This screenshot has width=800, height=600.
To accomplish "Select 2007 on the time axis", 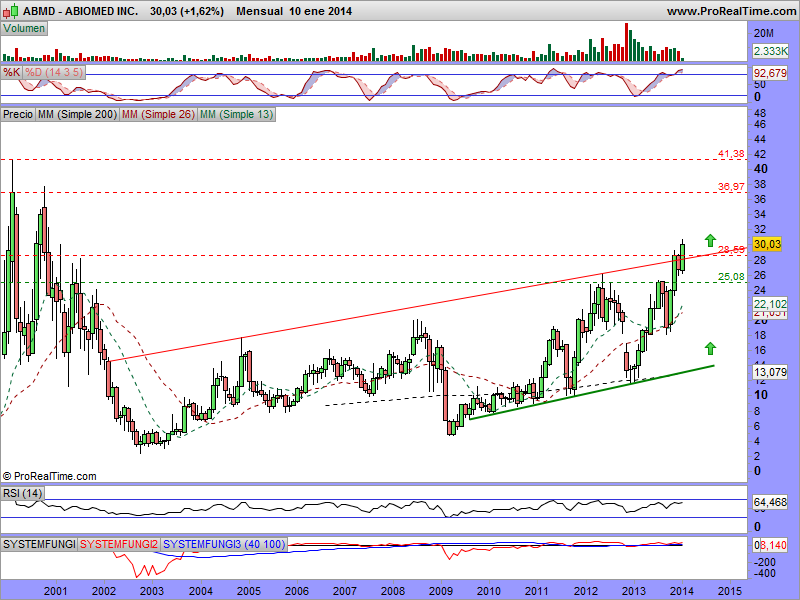I will click(x=345, y=591).
